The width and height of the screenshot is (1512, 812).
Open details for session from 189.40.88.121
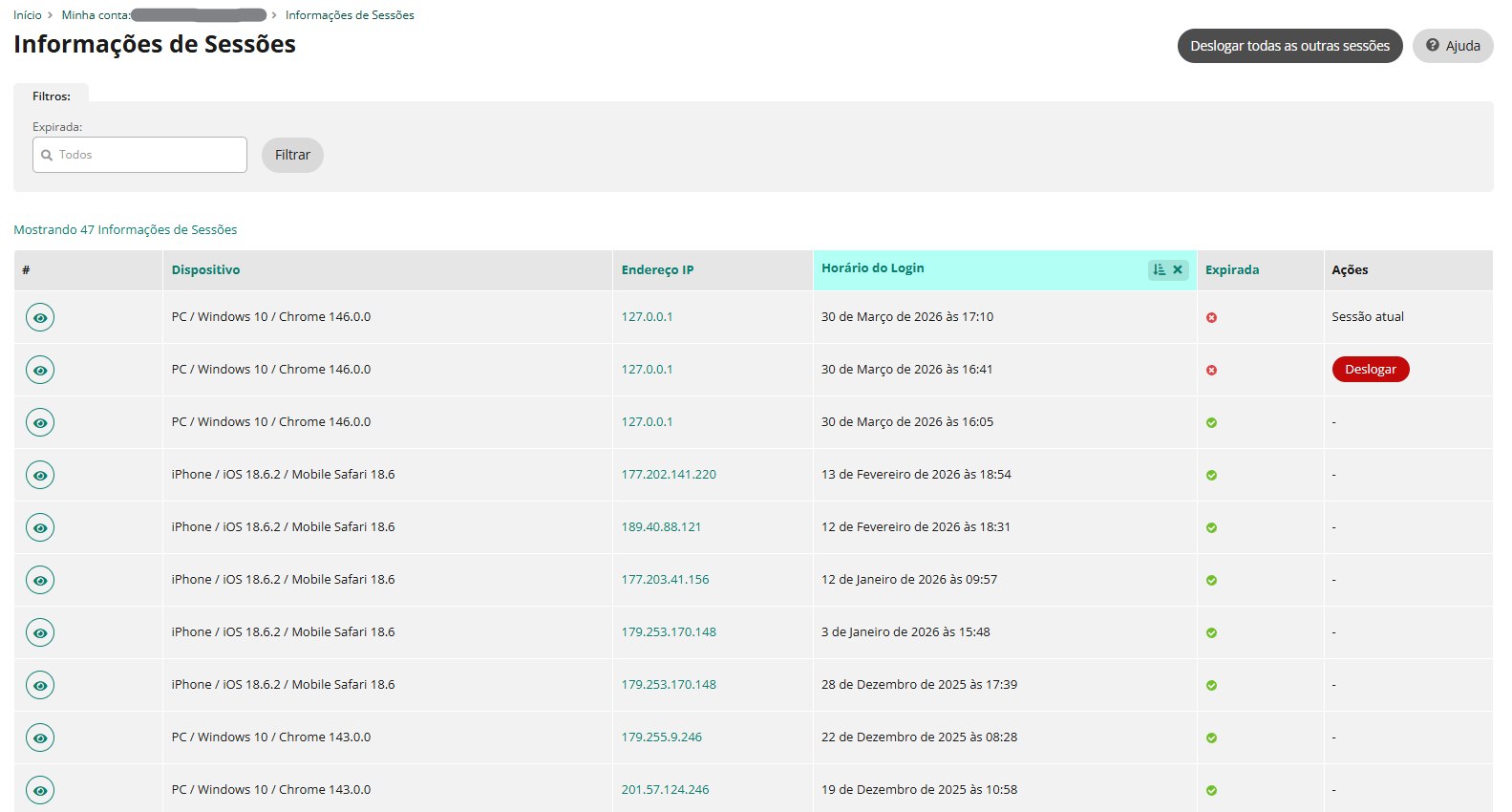pos(40,527)
